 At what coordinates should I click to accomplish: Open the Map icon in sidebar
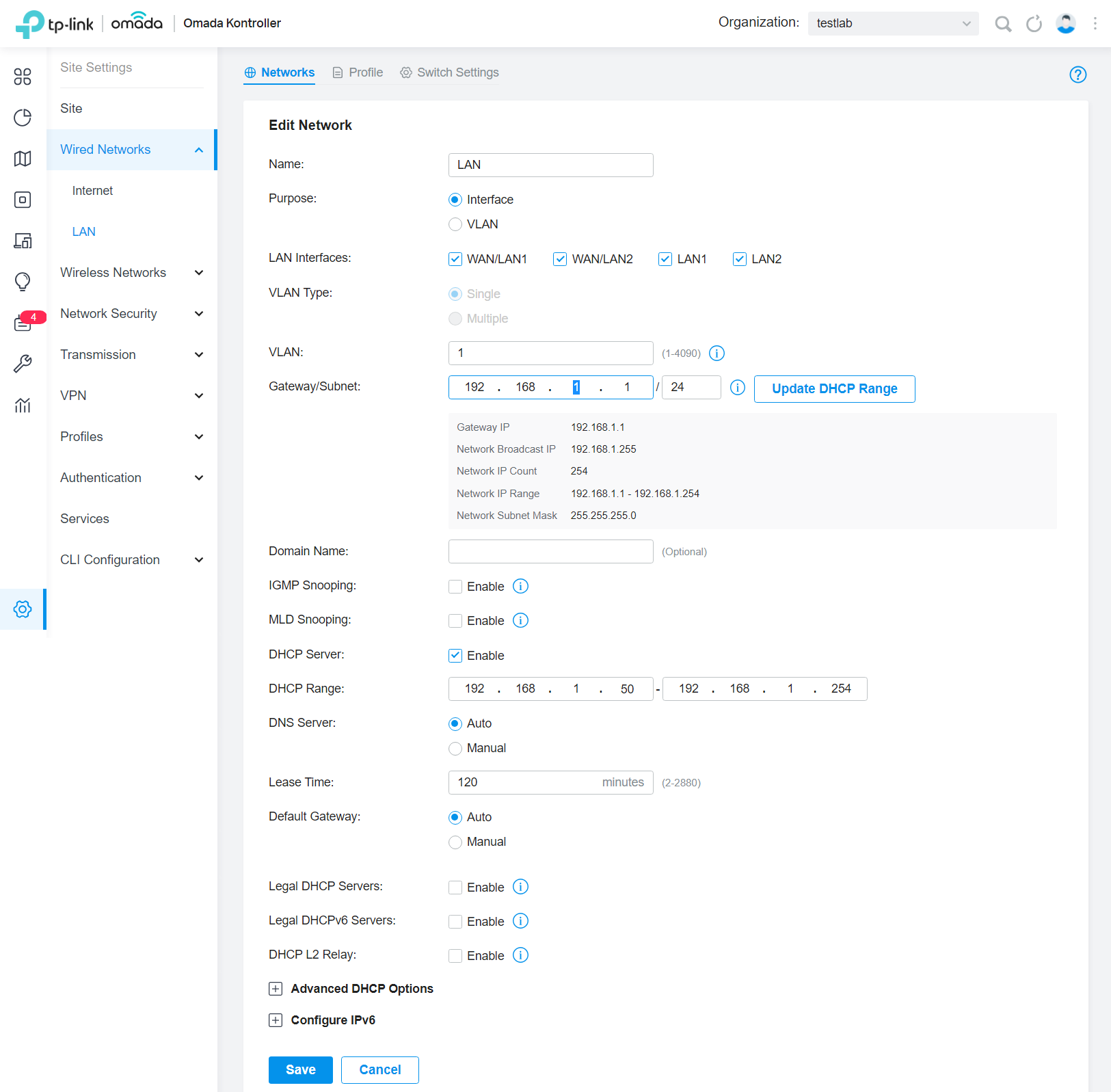coord(23,159)
